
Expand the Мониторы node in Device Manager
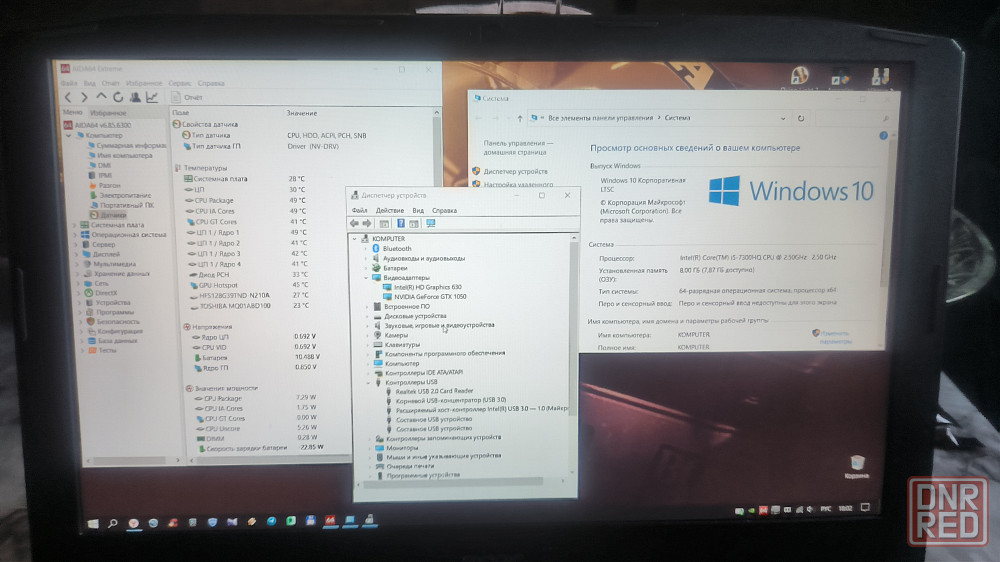point(369,448)
